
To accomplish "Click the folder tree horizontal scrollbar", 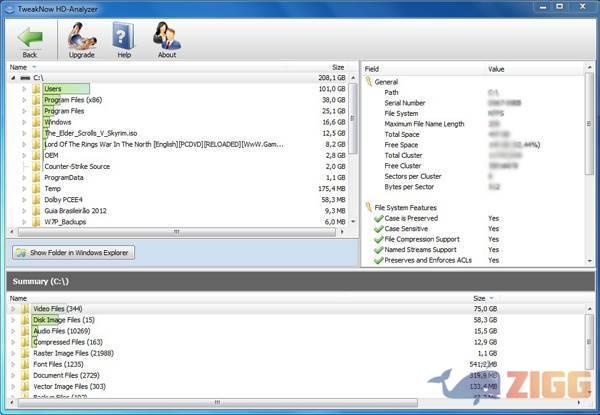I will pyautogui.click(x=176, y=232).
